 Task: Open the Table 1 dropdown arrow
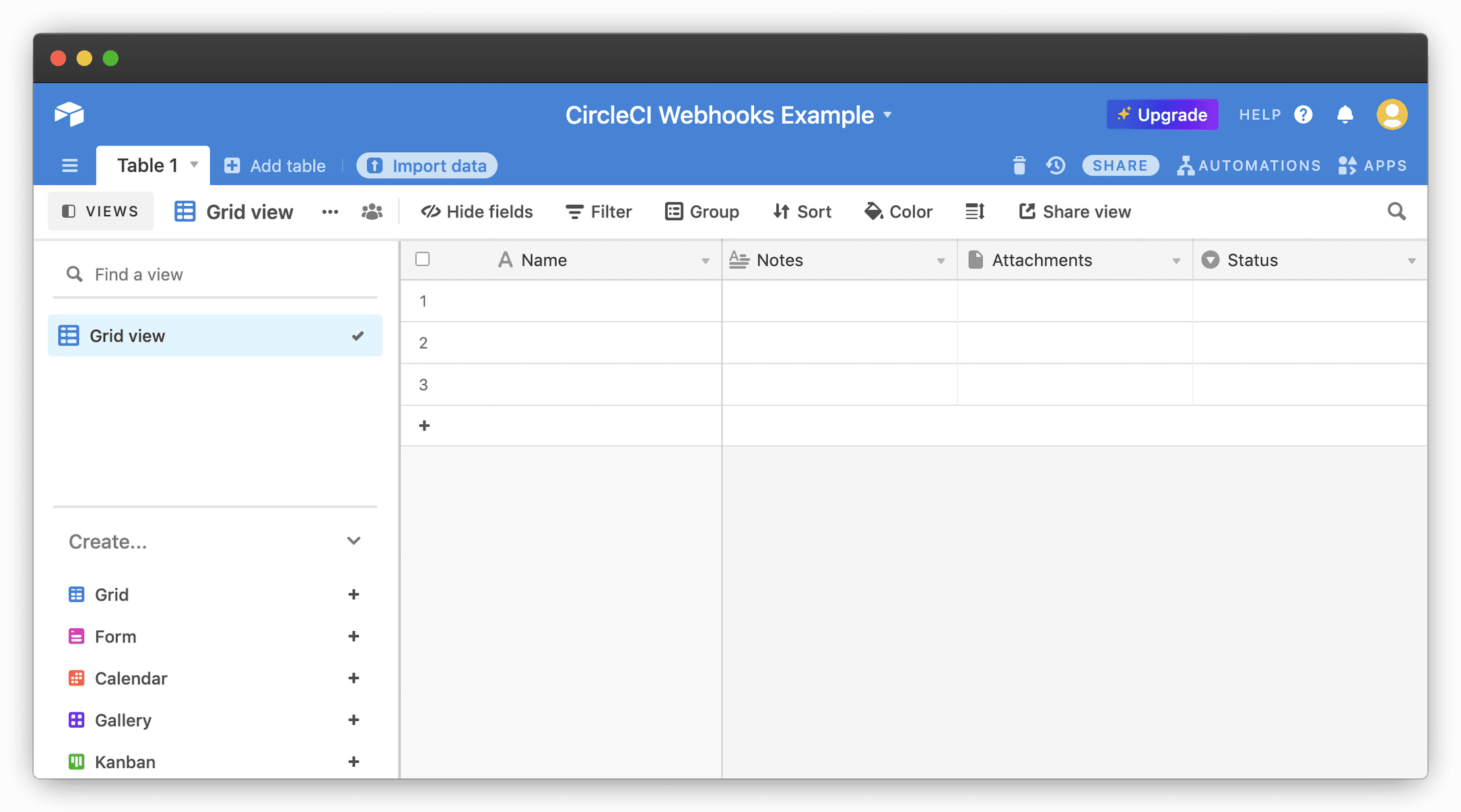click(x=194, y=165)
